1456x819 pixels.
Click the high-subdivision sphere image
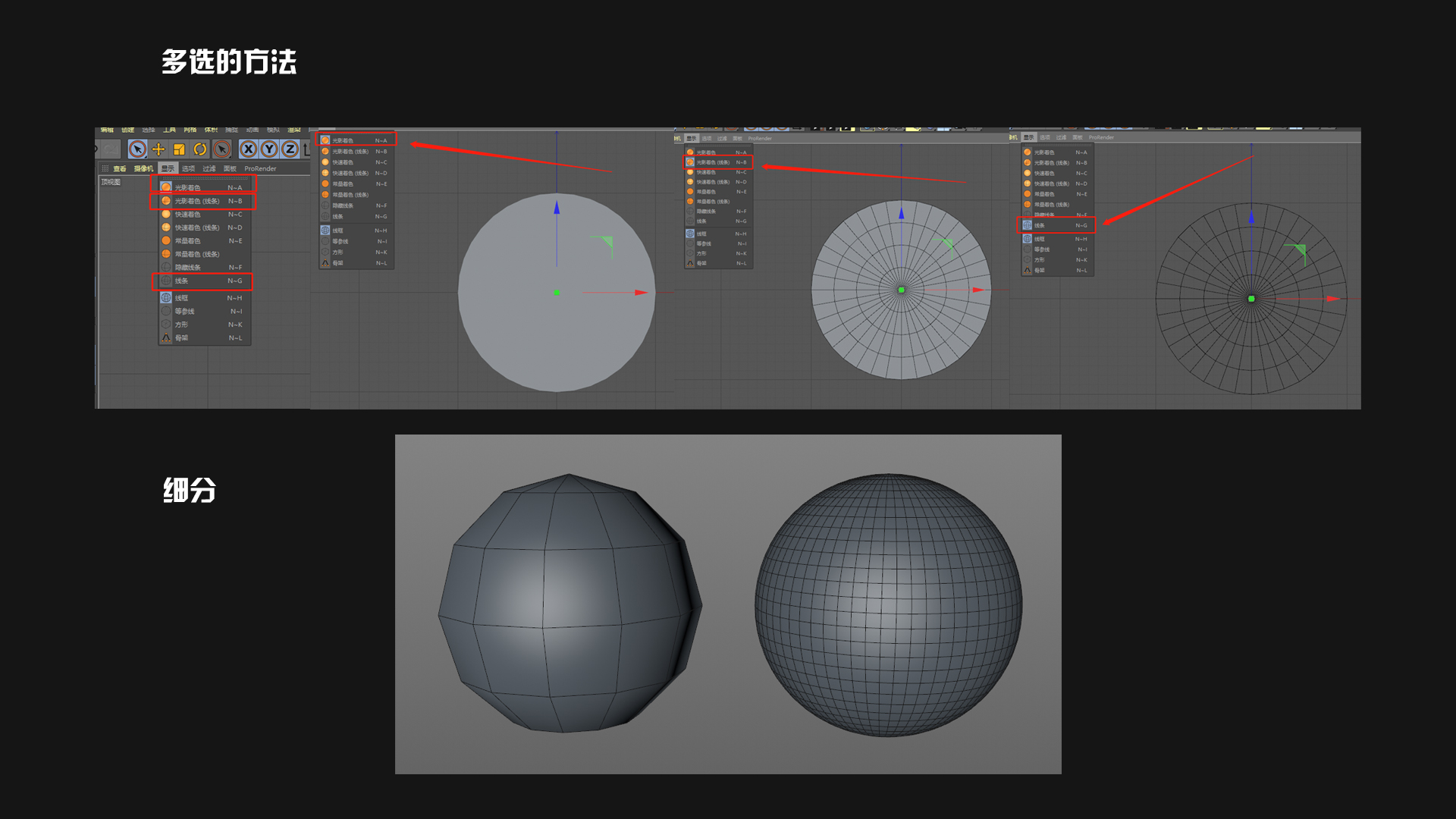click(888, 605)
